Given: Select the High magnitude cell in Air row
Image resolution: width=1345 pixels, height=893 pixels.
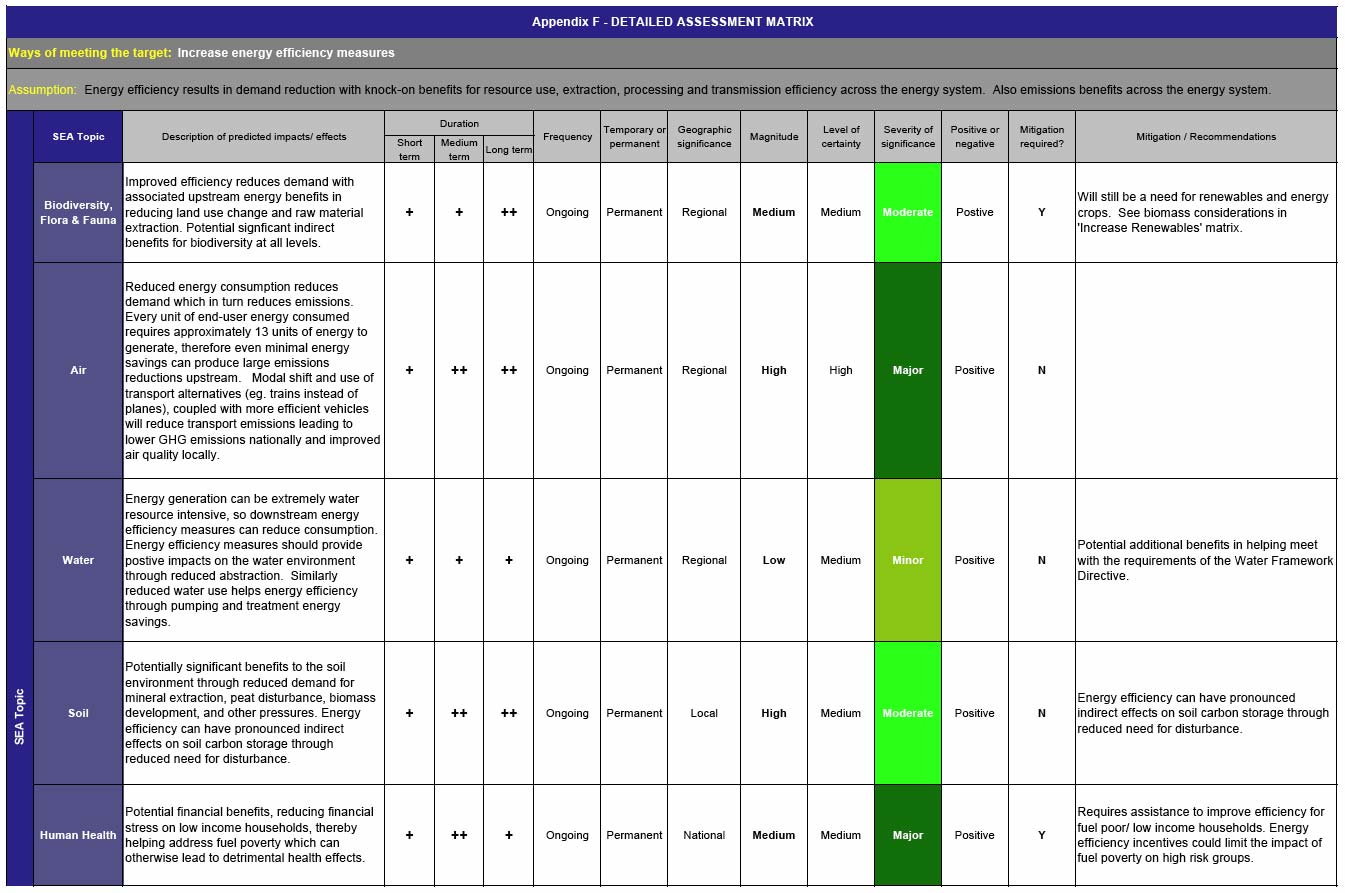Looking at the screenshot, I should (774, 370).
